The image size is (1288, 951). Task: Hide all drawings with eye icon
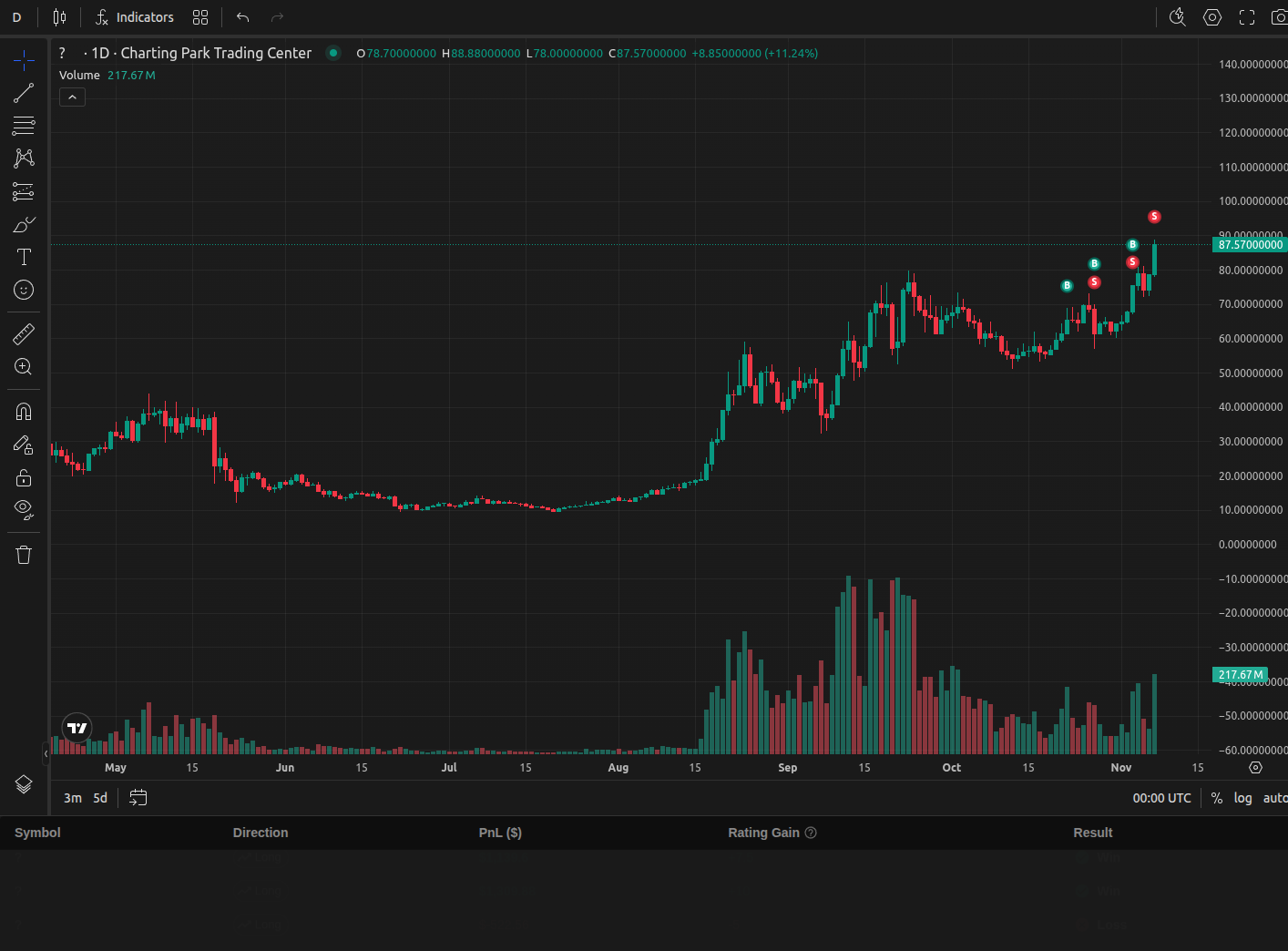[24, 508]
